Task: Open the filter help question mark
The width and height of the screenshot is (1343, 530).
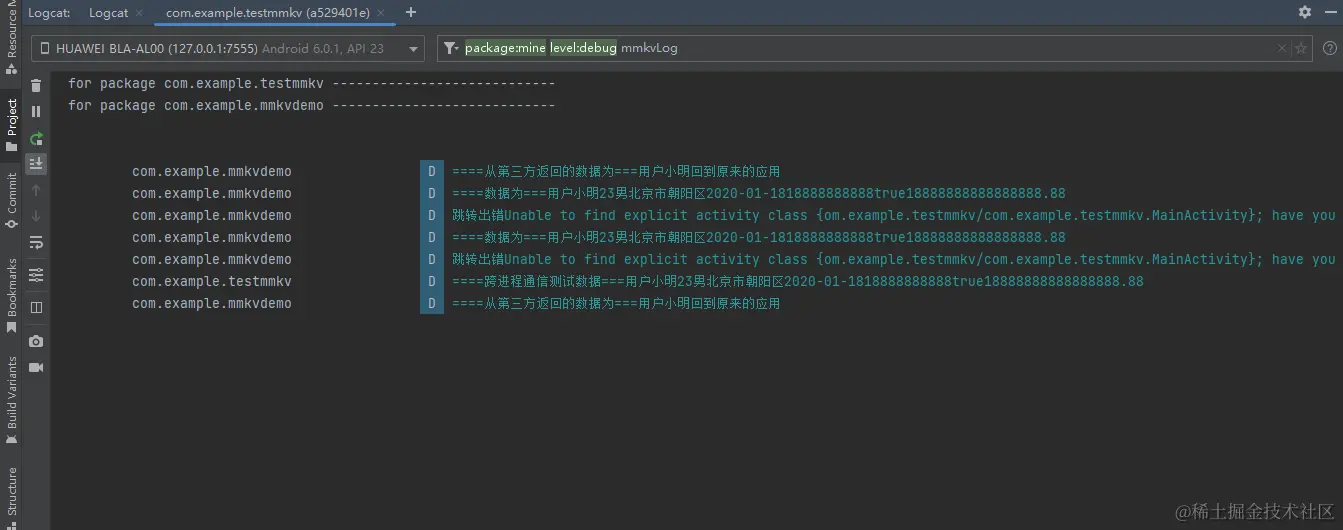Action: click(x=1330, y=48)
